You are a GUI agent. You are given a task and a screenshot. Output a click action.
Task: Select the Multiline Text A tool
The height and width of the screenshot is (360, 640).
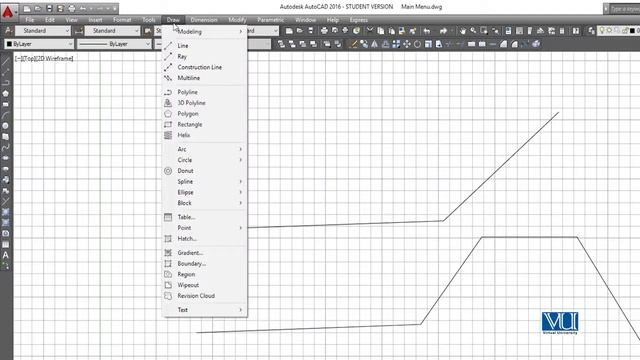click(x=5, y=255)
